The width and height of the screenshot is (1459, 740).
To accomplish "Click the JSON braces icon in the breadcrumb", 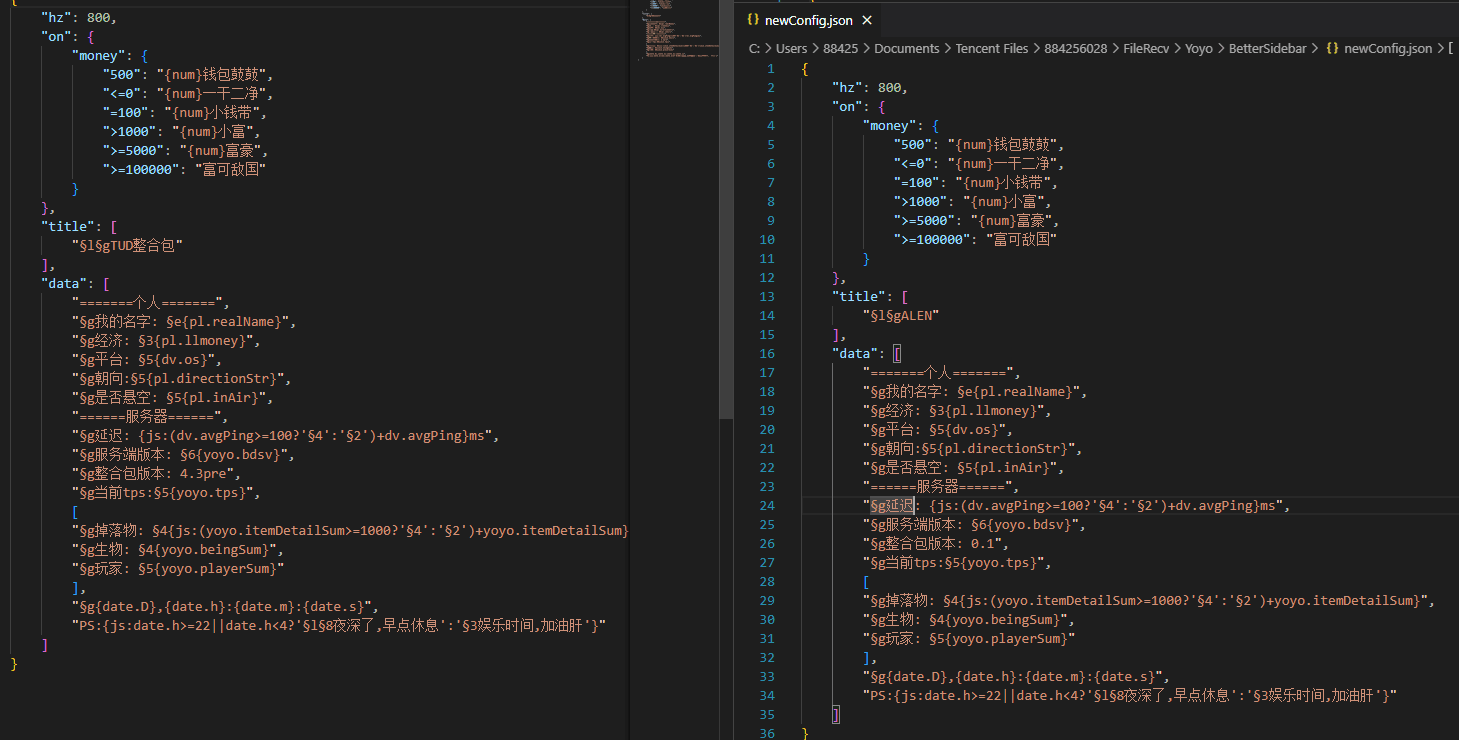I will [1332, 48].
